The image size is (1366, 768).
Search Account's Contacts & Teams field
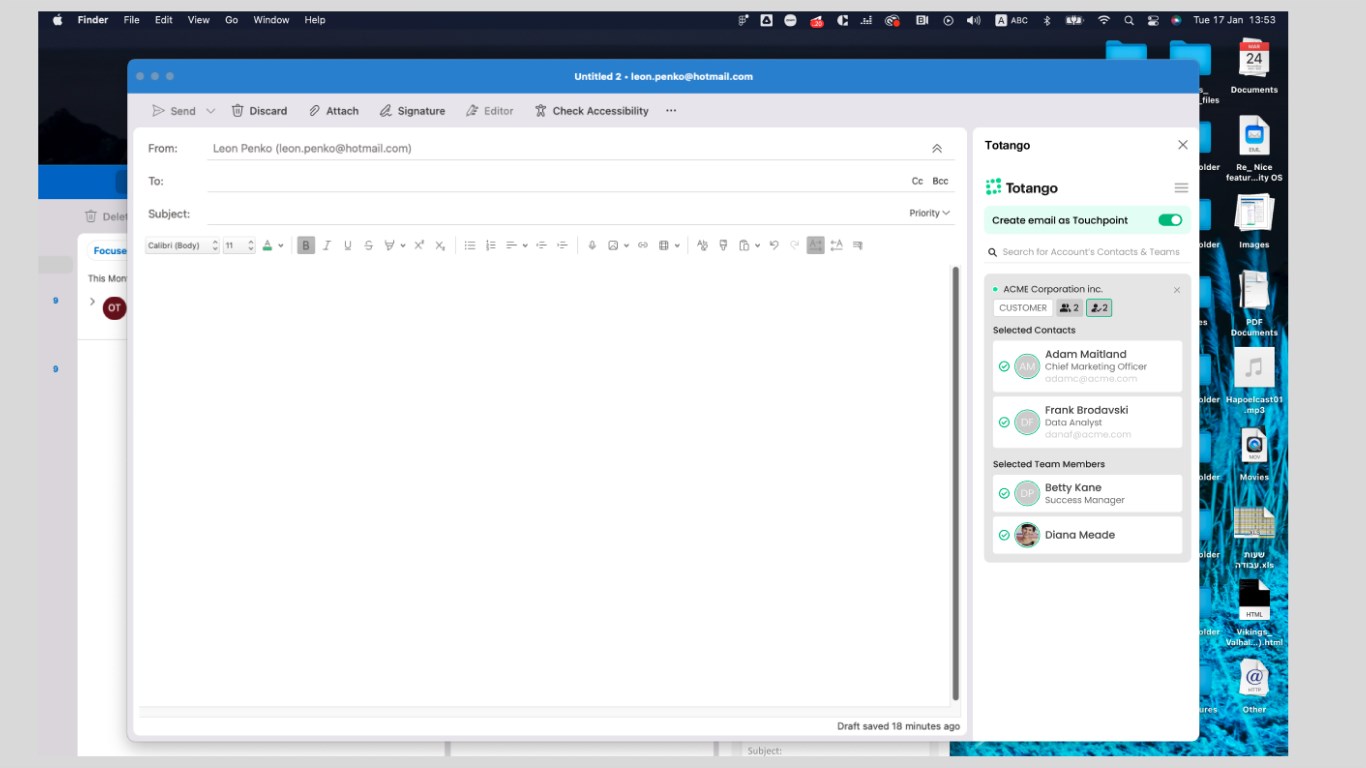1087,252
